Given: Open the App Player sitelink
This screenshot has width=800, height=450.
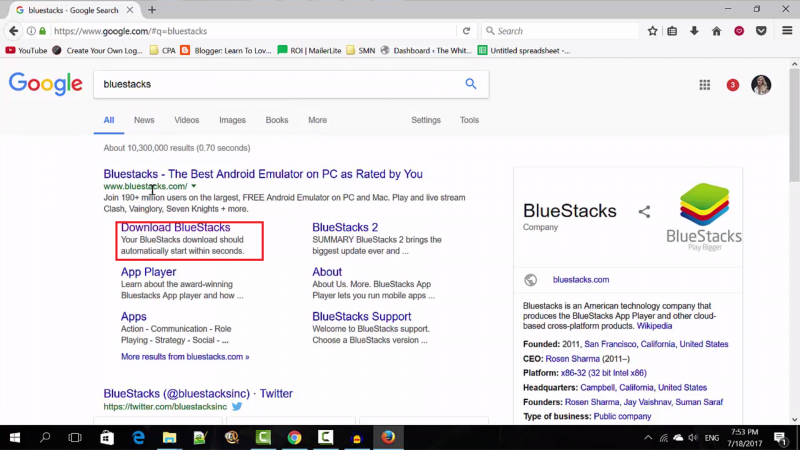Looking at the screenshot, I should [x=148, y=271].
